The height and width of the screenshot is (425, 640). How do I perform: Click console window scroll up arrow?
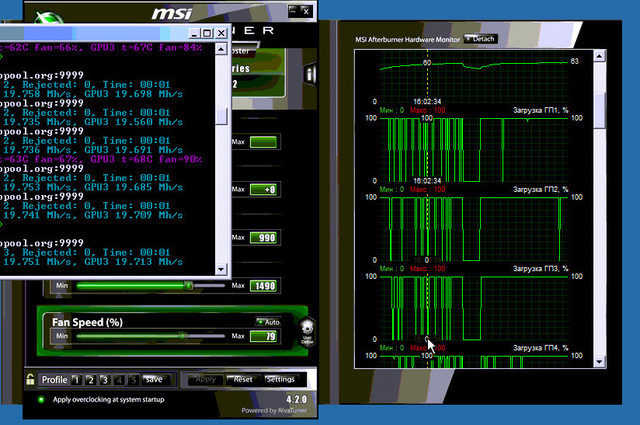[x=221, y=49]
